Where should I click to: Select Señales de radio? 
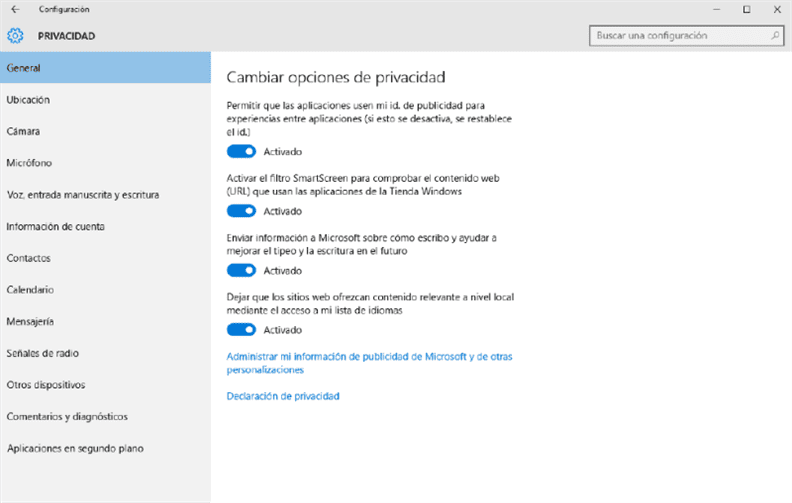pyautogui.click(x=42, y=353)
